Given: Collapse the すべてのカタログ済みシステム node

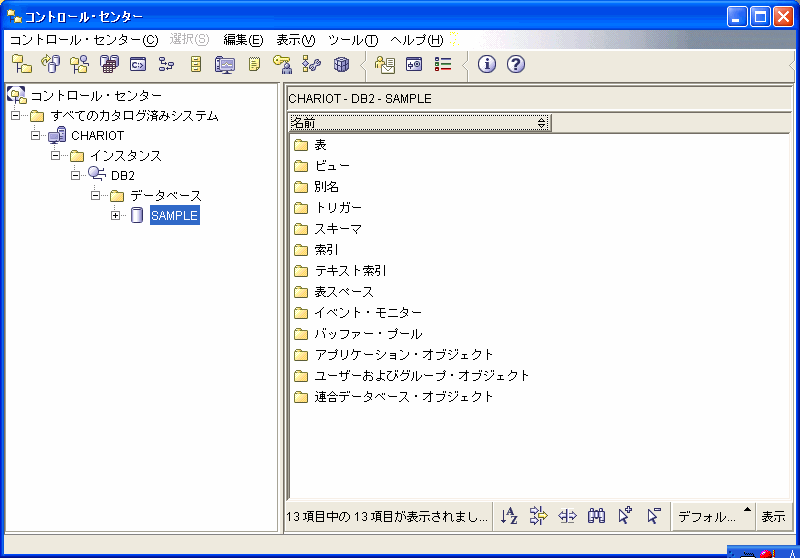Looking at the screenshot, I should coord(16,115).
